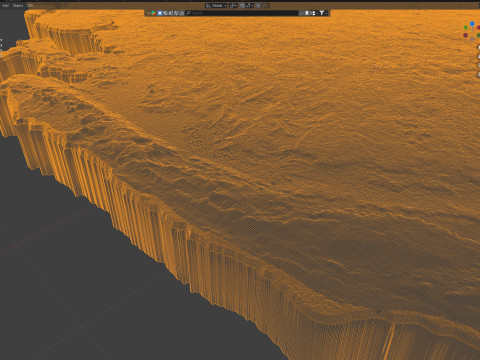480x360 pixels.
Task: Click the light green Y axis gizmo circle
Action: [466, 28]
